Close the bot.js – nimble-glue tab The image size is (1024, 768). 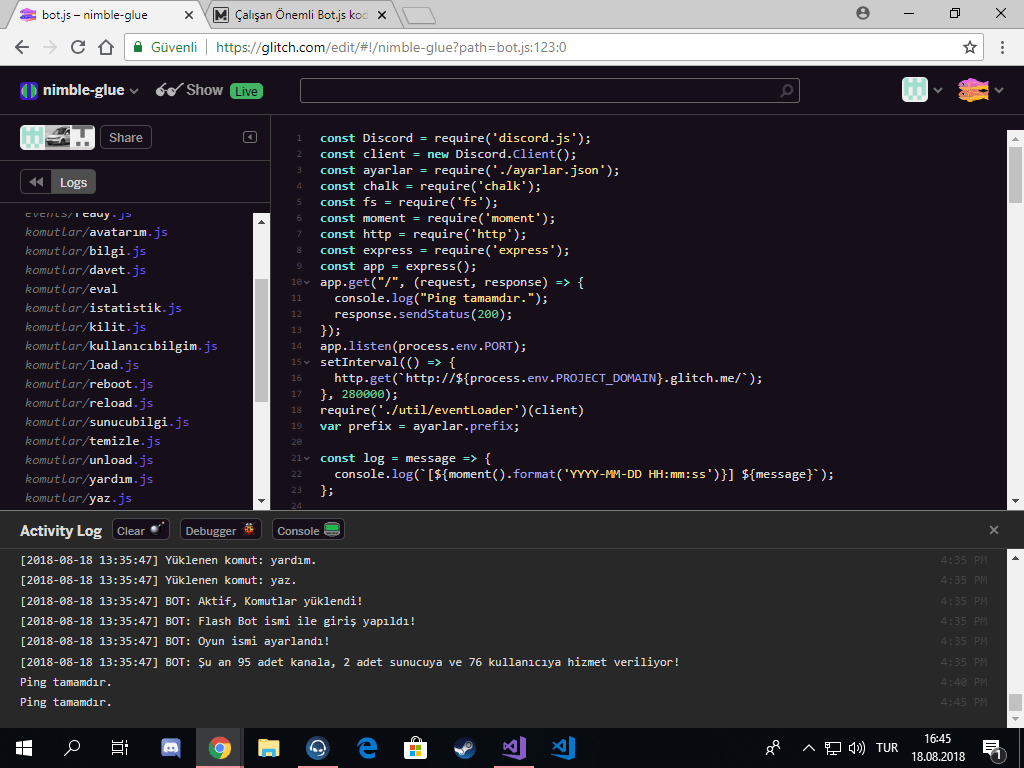[x=189, y=14]
